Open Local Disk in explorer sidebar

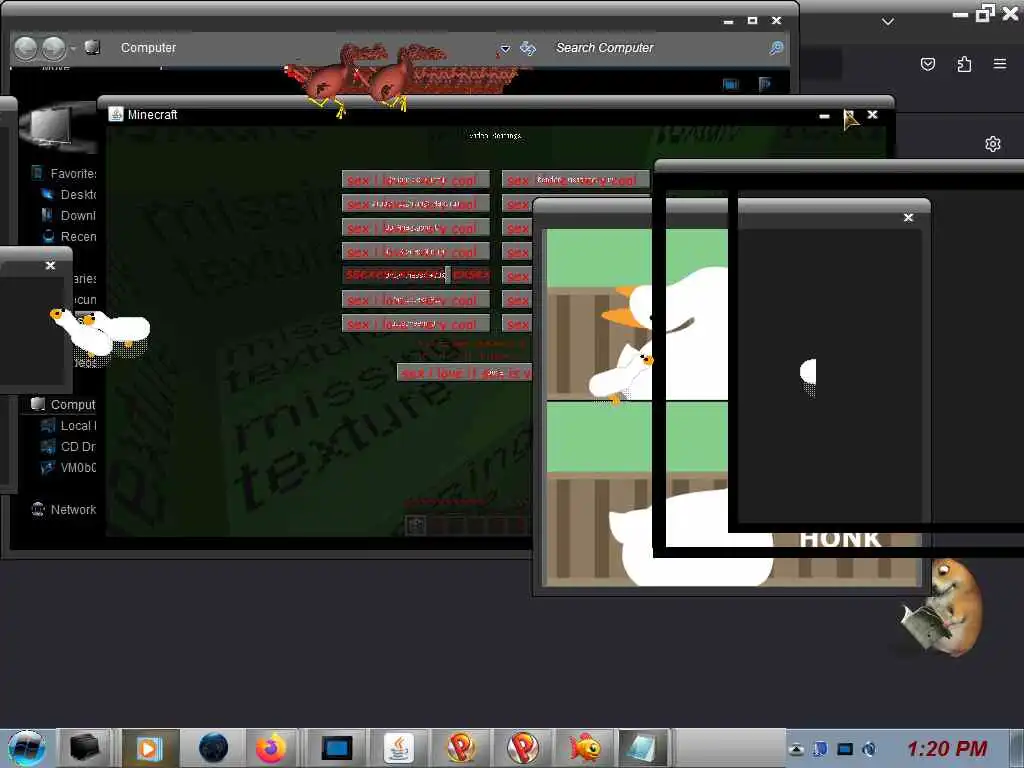point(69,425)
